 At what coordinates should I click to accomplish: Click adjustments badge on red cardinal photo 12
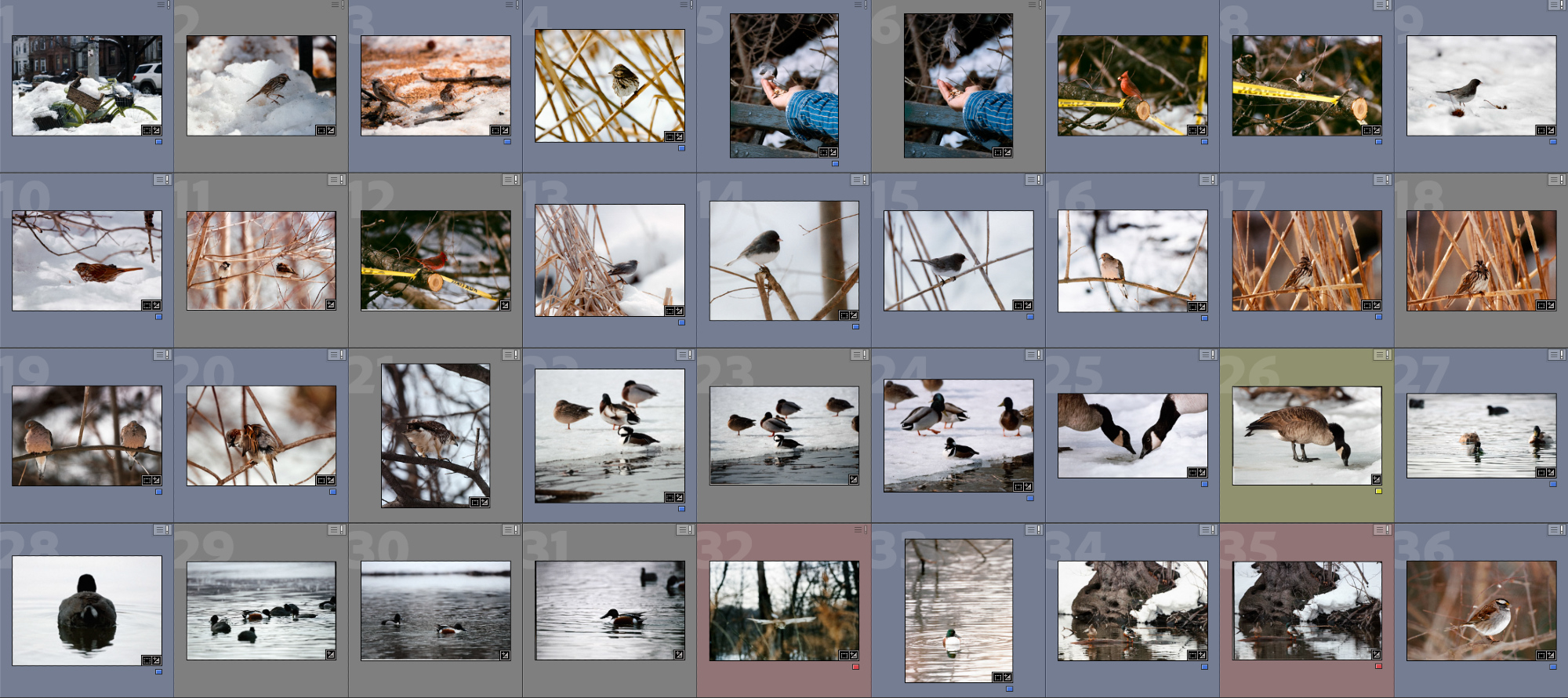pyautogui.click(x=505, y=305)
